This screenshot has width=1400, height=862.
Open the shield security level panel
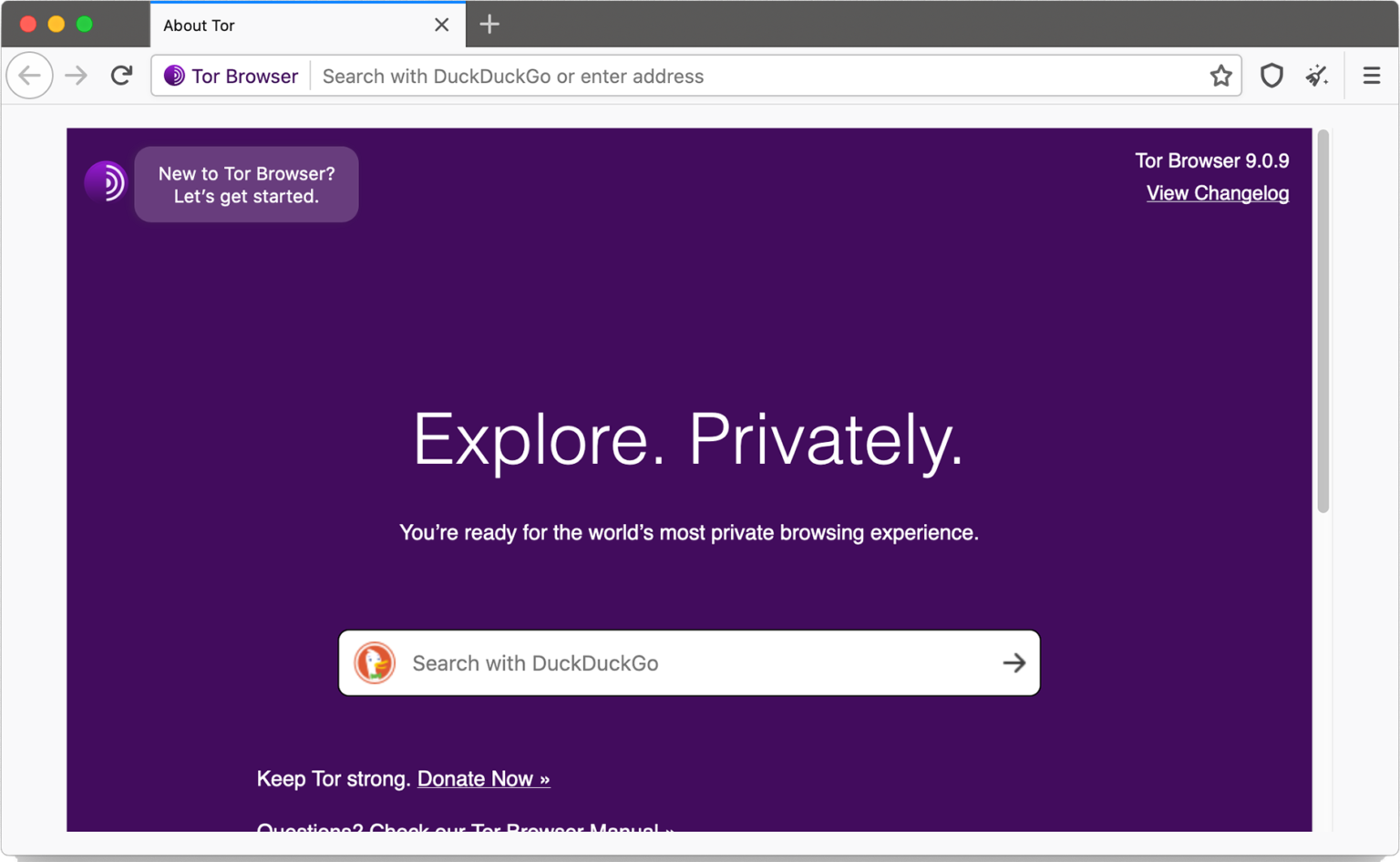tap(1271, 76)
